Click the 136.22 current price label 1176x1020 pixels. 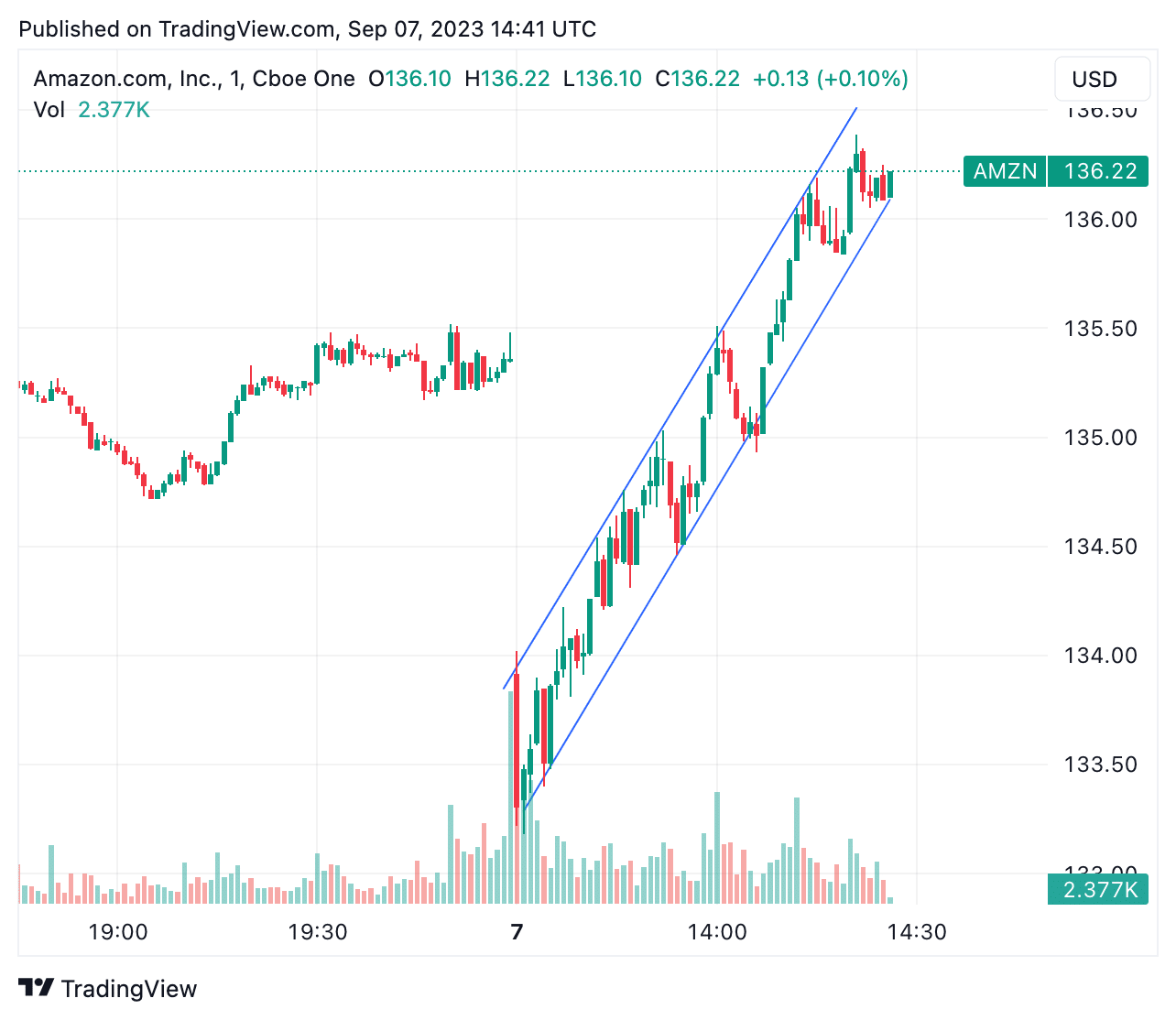pyautogui.click(x=1098, y=171)
